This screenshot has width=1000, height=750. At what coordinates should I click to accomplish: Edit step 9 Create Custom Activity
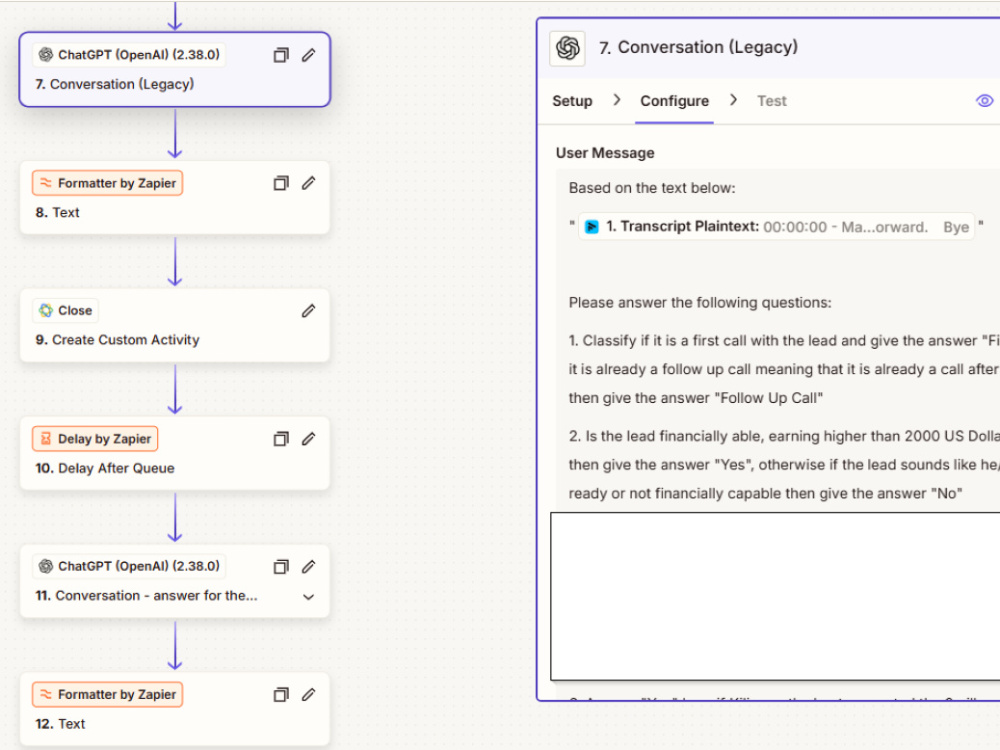(309, 311)
